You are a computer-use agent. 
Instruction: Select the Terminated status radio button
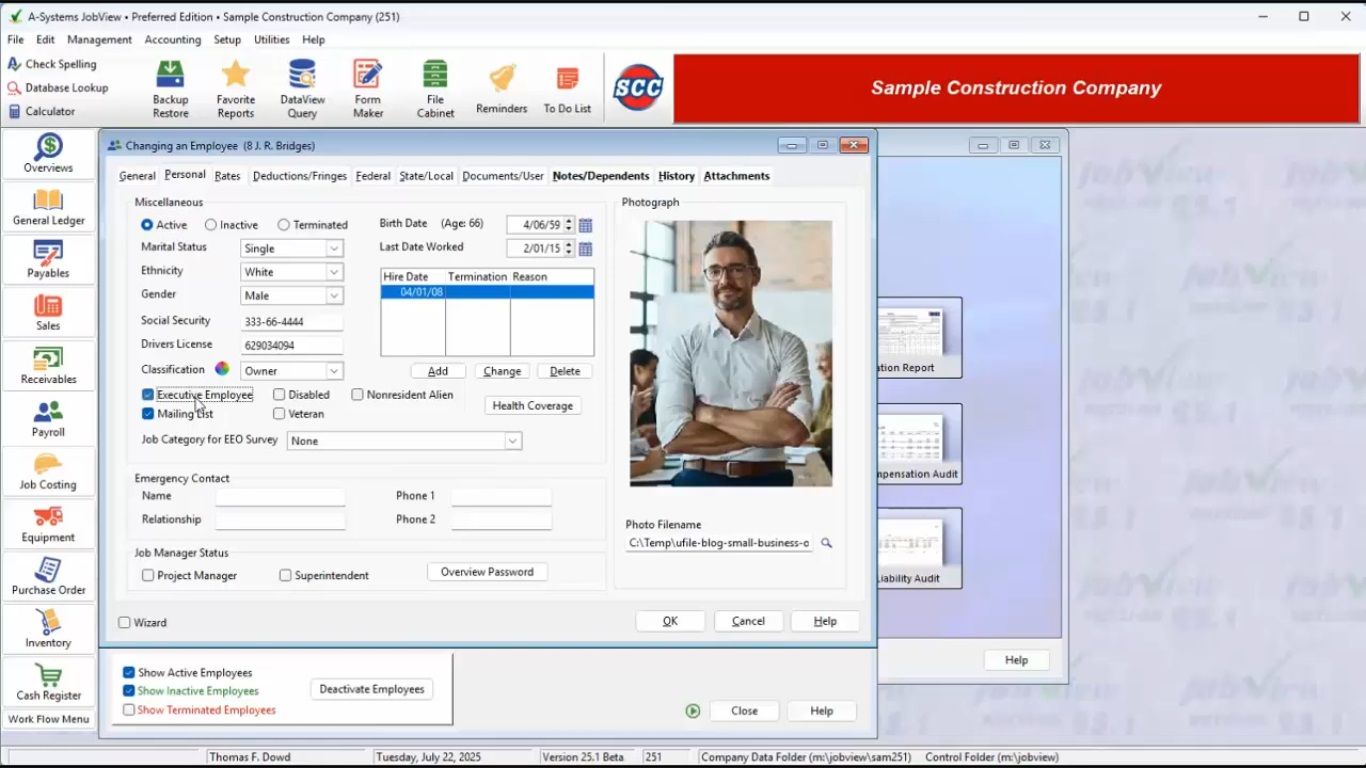point(284,225)
